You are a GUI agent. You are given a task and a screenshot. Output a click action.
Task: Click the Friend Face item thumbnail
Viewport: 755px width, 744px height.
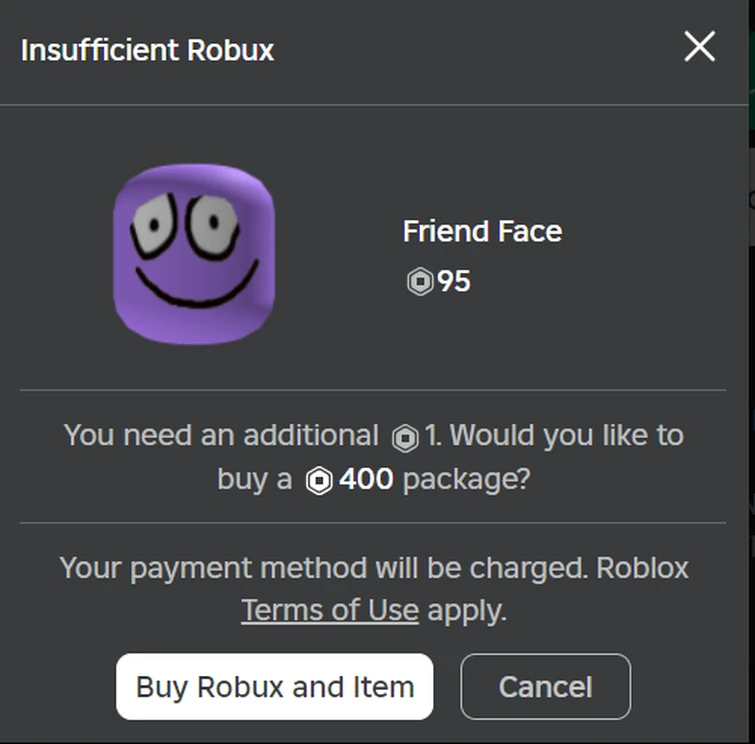click(x=194, y=254)
